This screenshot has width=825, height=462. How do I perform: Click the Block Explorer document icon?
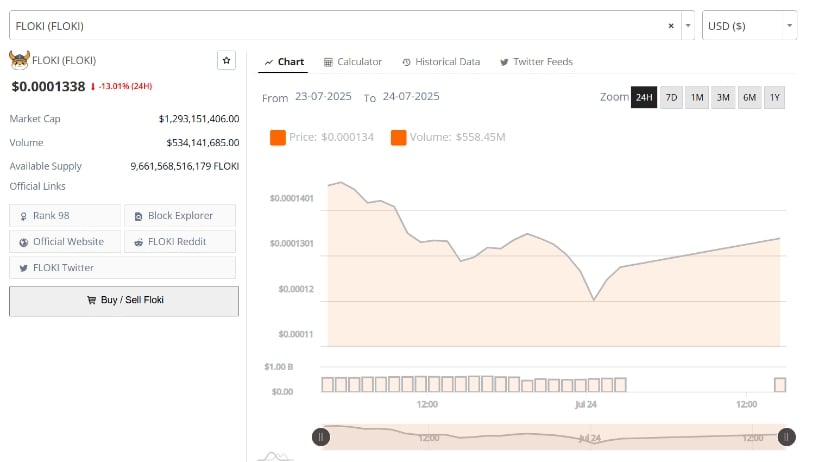click(x=138, y=216)
